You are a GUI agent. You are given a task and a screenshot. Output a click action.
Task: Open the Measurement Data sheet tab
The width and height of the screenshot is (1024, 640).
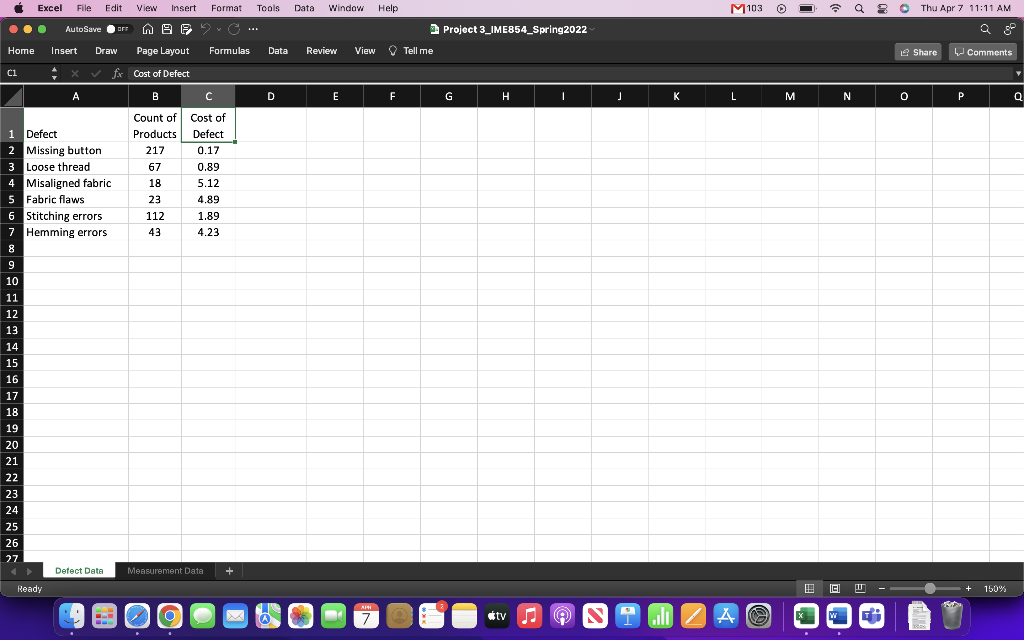pos(164,570)
